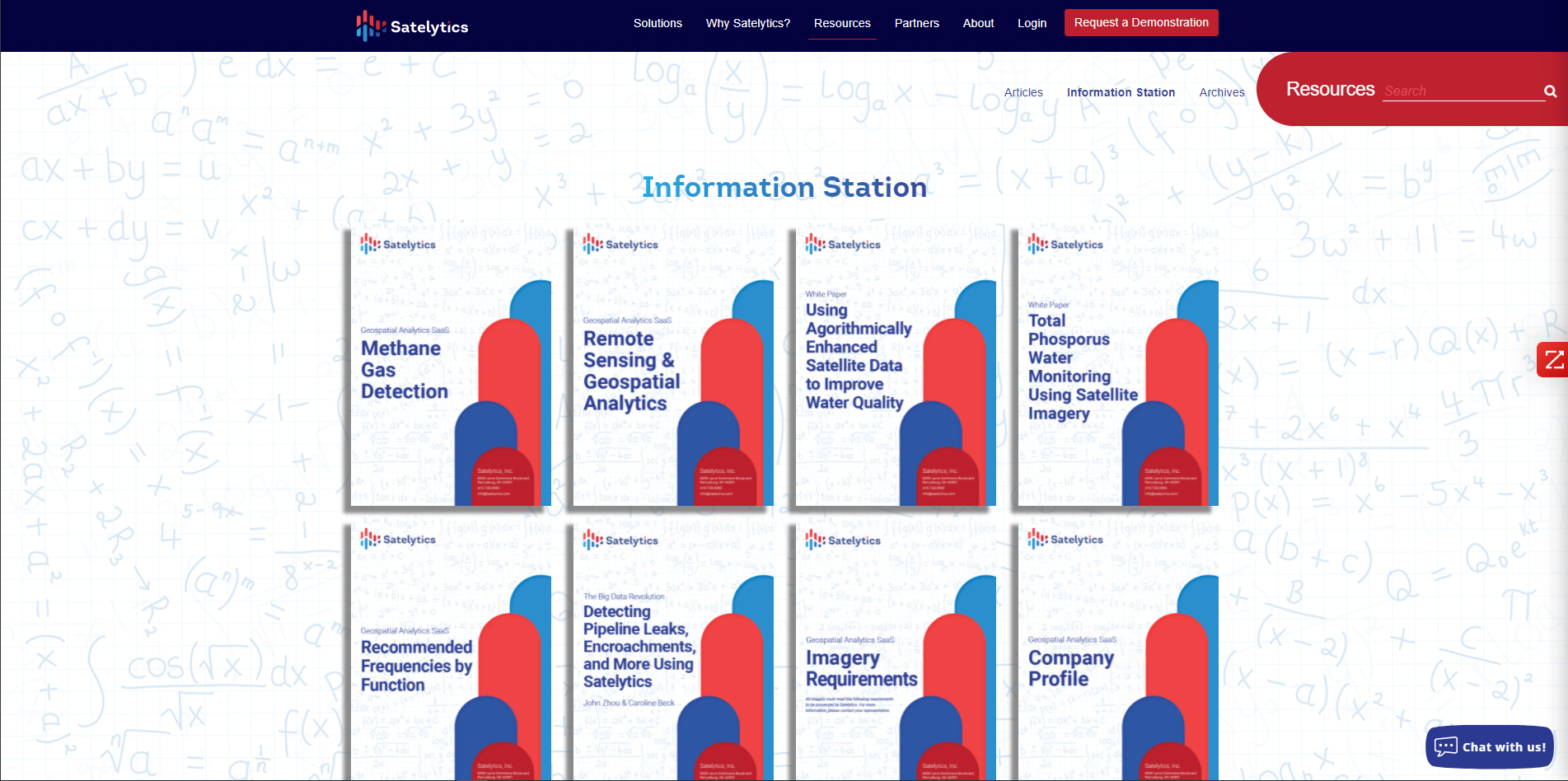Image resolution: width=1568 pixels, height=781 pixels.
Task: Open the Archives tab
Action: point(1222,92)
